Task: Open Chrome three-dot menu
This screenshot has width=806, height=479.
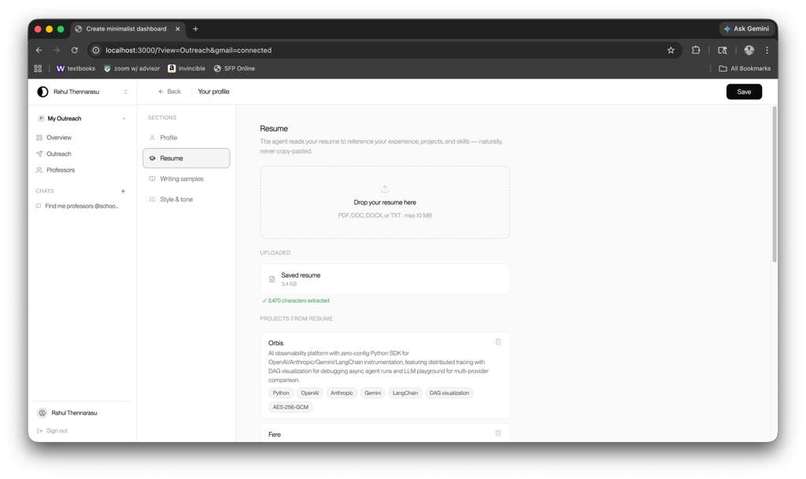Action: [767, 50]
